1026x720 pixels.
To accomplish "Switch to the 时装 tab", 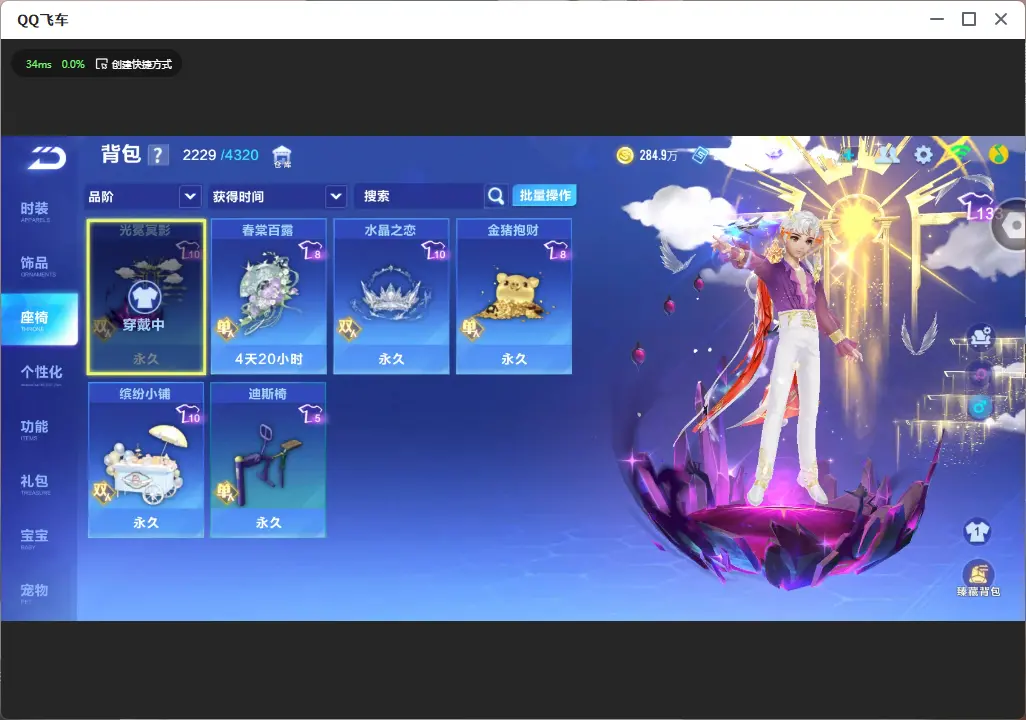I will 35,210.
